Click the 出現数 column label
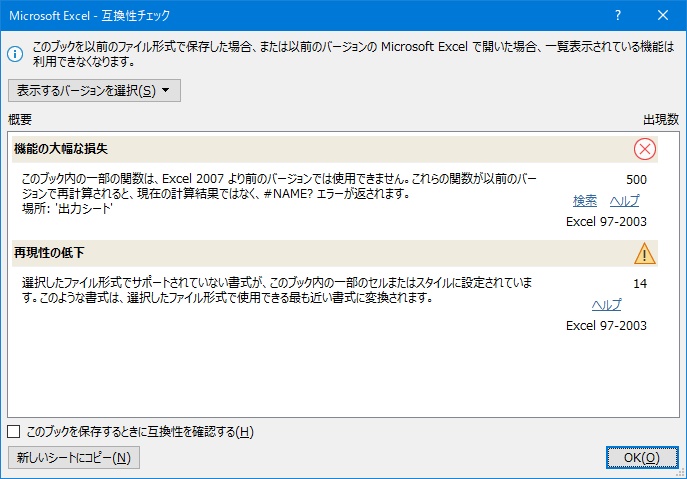This screenshot has height=479, width=687. click(661, 119)
